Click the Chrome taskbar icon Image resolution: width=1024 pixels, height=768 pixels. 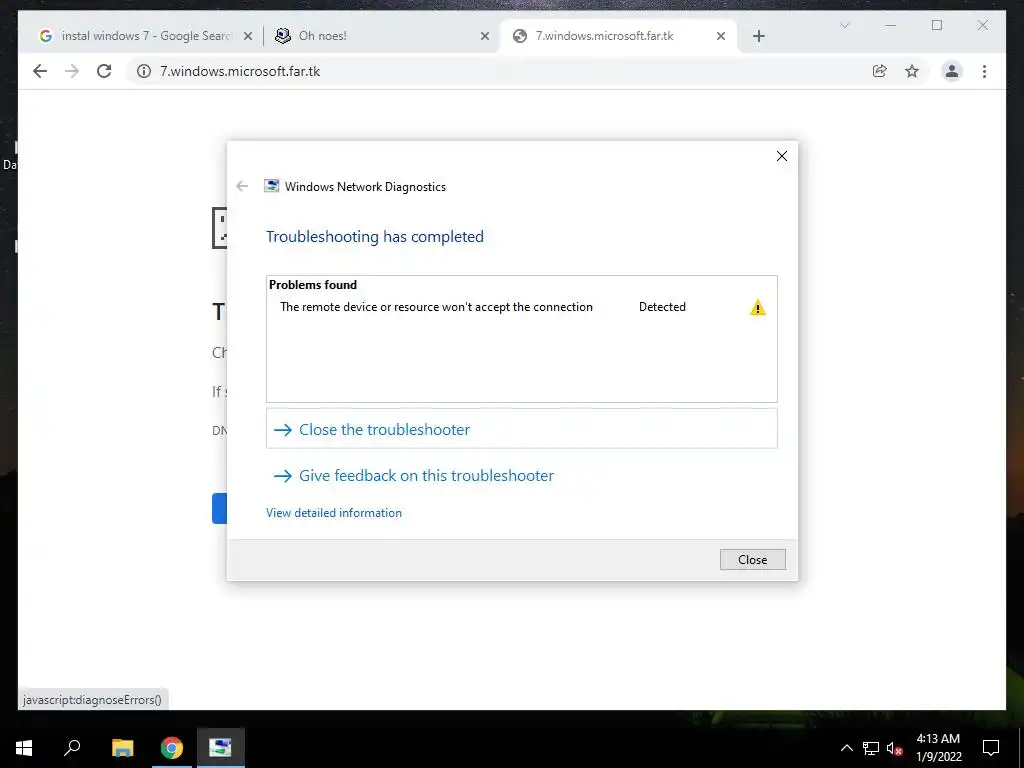(x=172, y=748)
